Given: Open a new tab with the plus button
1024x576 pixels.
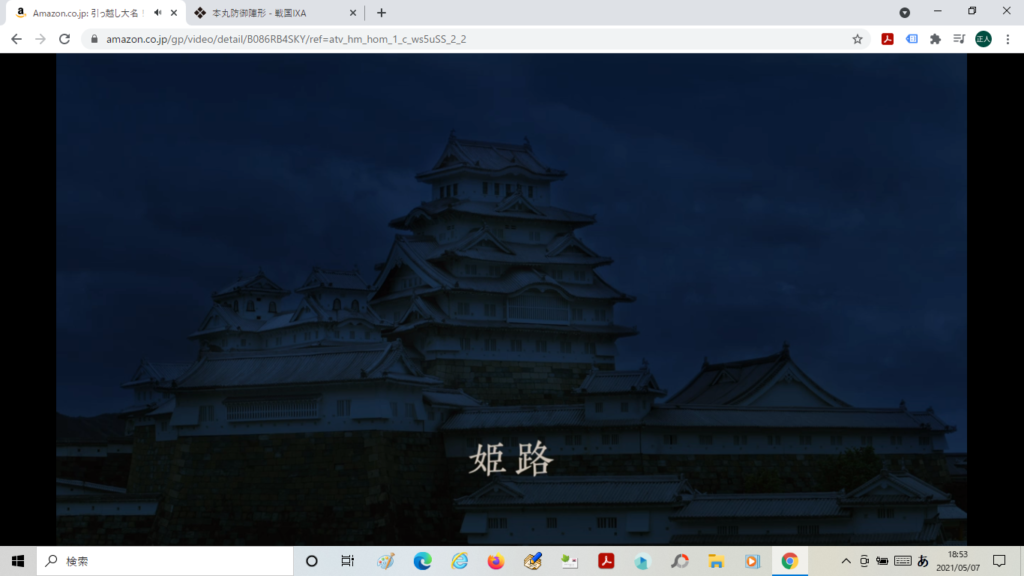Looking at the screenshot, I should (381, 13).
